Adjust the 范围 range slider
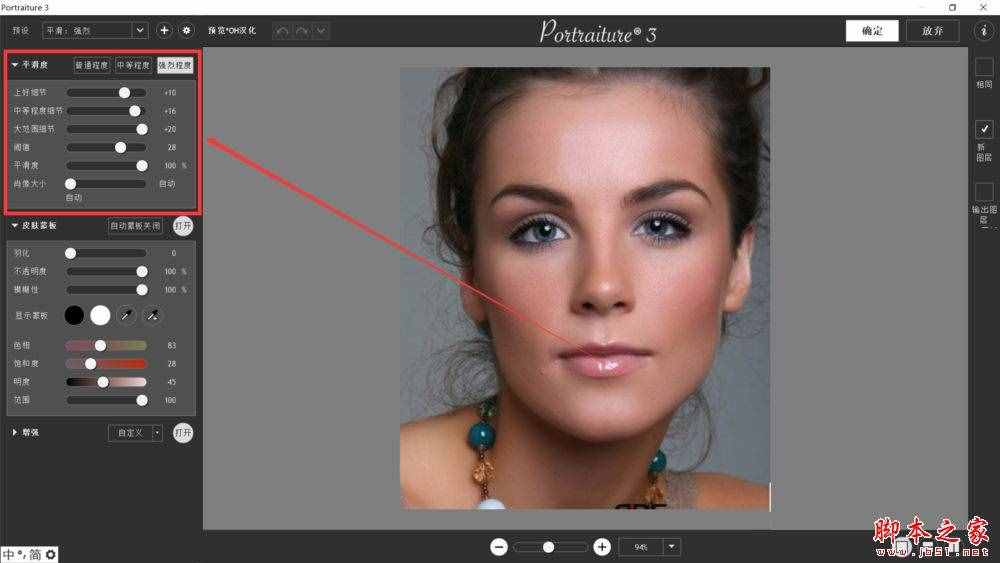Viewport: 1000px width, 563px height. tap(107, 400)
